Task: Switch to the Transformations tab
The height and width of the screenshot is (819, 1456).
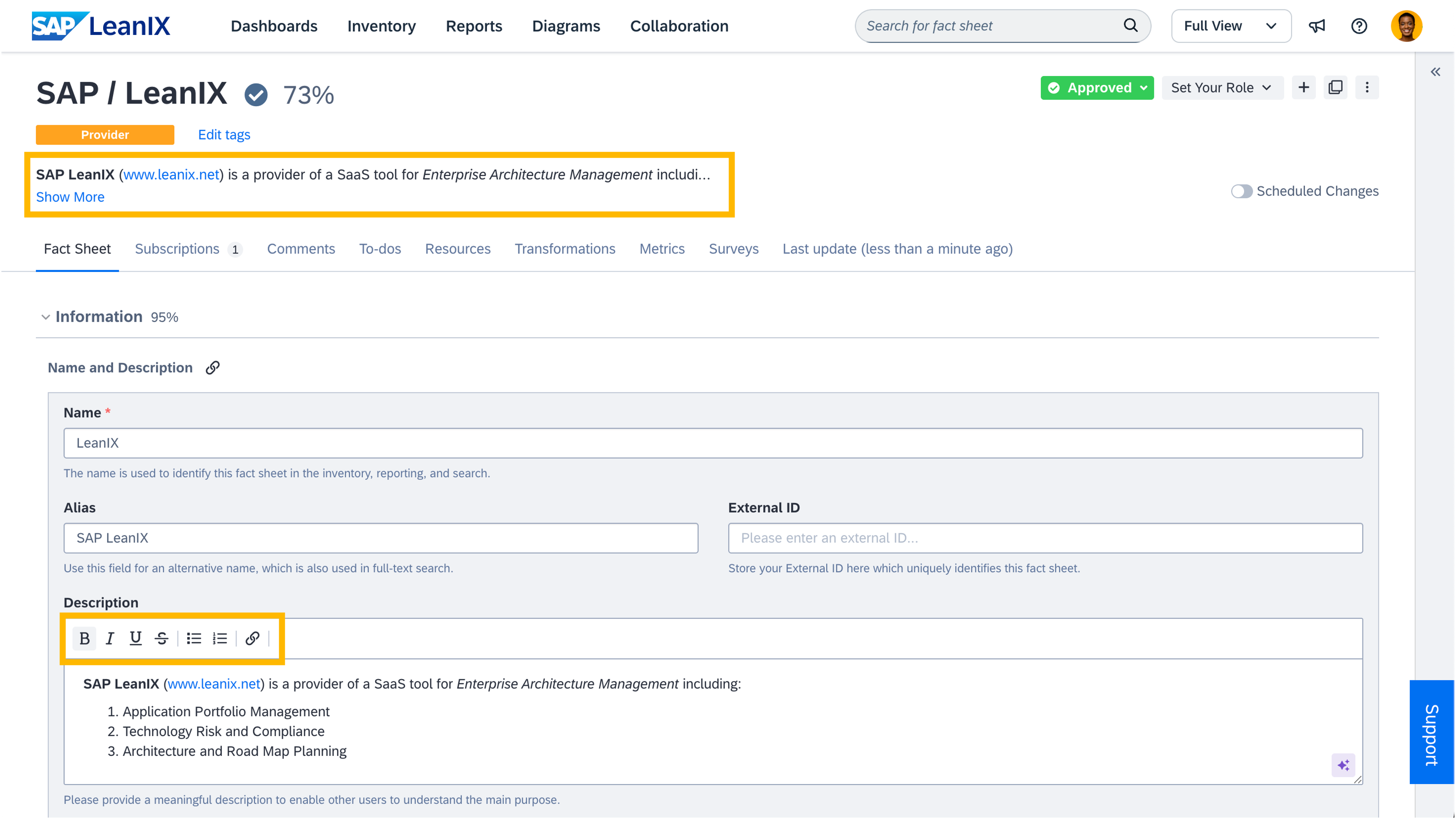Action: pyautogui.click(x=565, y=249)
